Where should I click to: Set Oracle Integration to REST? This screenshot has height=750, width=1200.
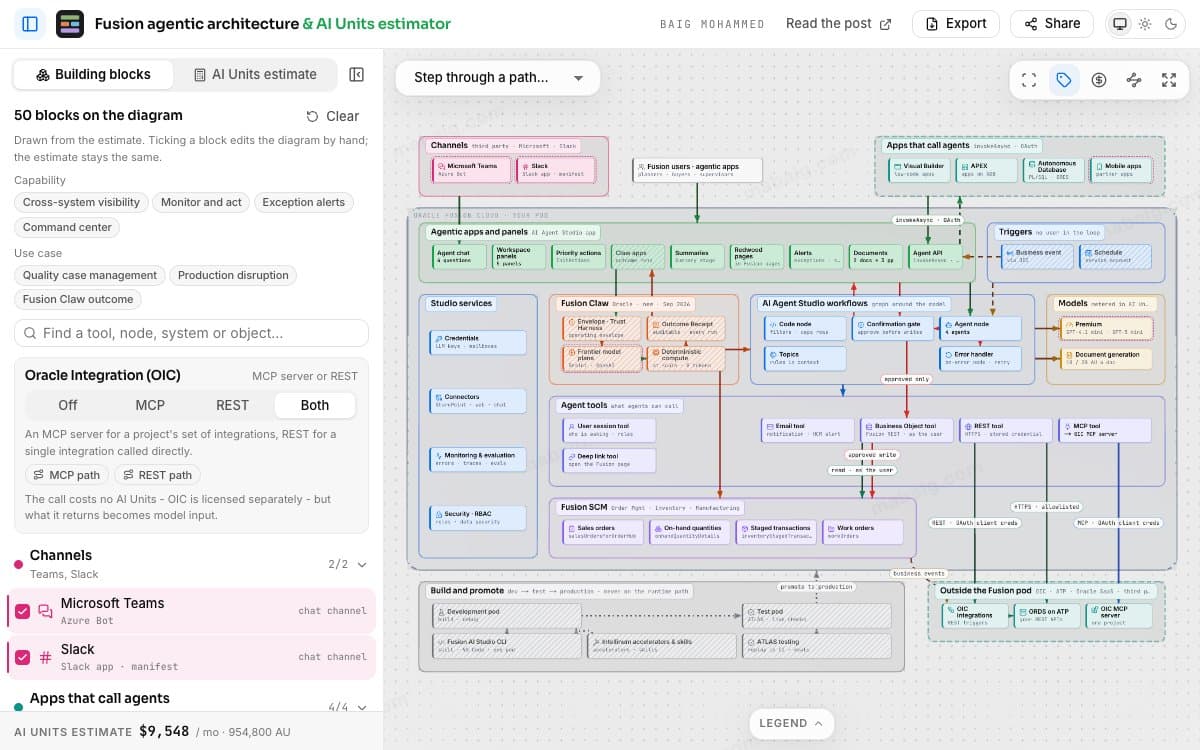(x=232, y=405)
